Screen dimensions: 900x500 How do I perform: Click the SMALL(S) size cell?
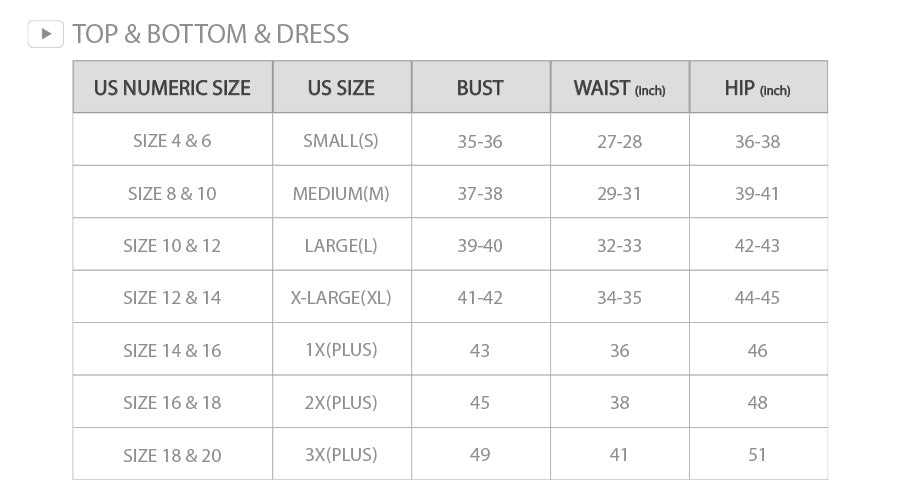click(341, 141)
